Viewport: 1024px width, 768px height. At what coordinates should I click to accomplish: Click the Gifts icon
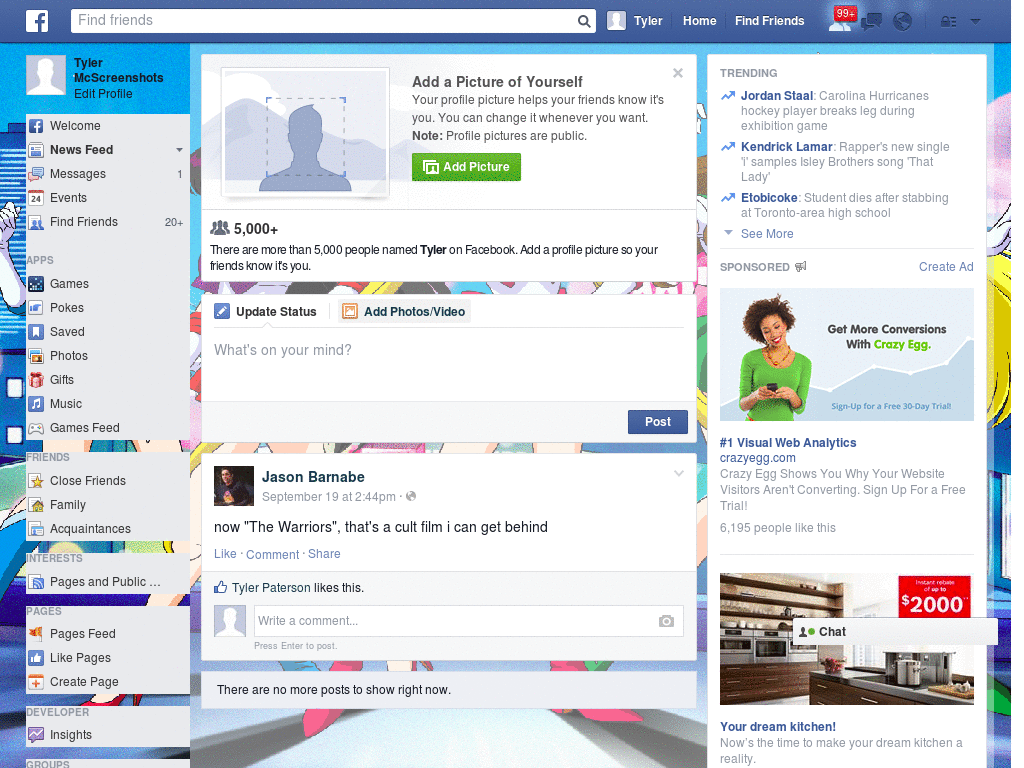click(x=37, y=380)
